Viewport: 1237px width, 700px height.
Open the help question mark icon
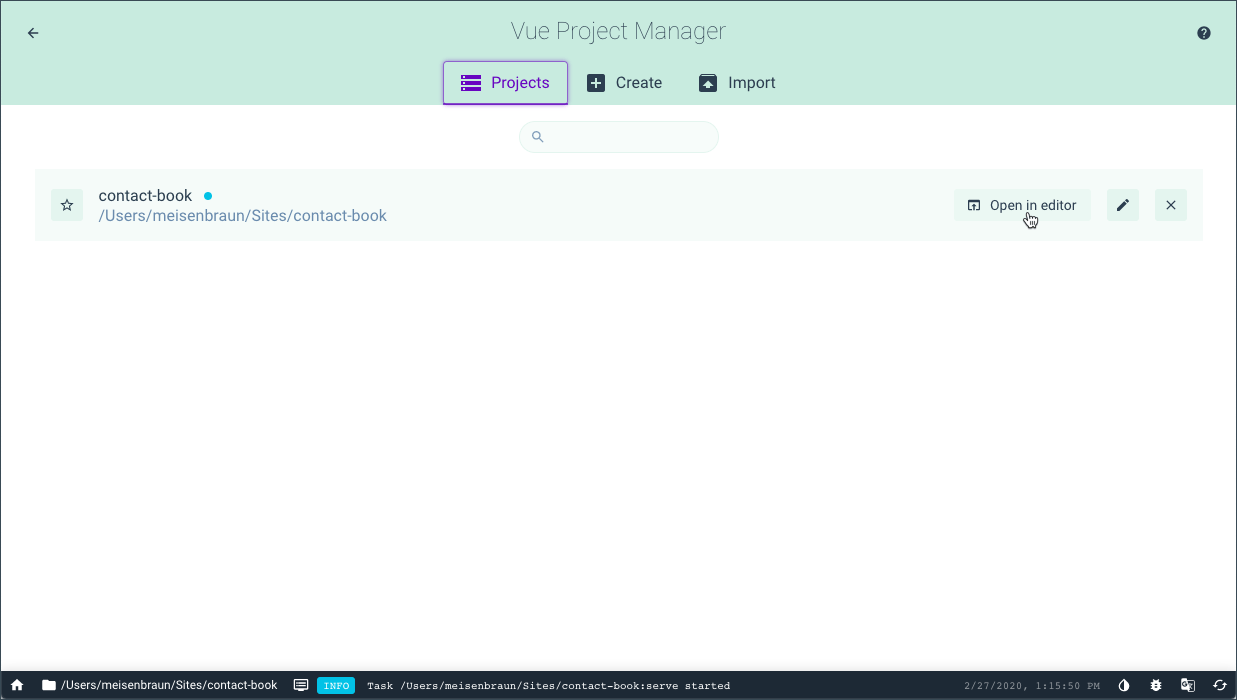pos(1203,32)
